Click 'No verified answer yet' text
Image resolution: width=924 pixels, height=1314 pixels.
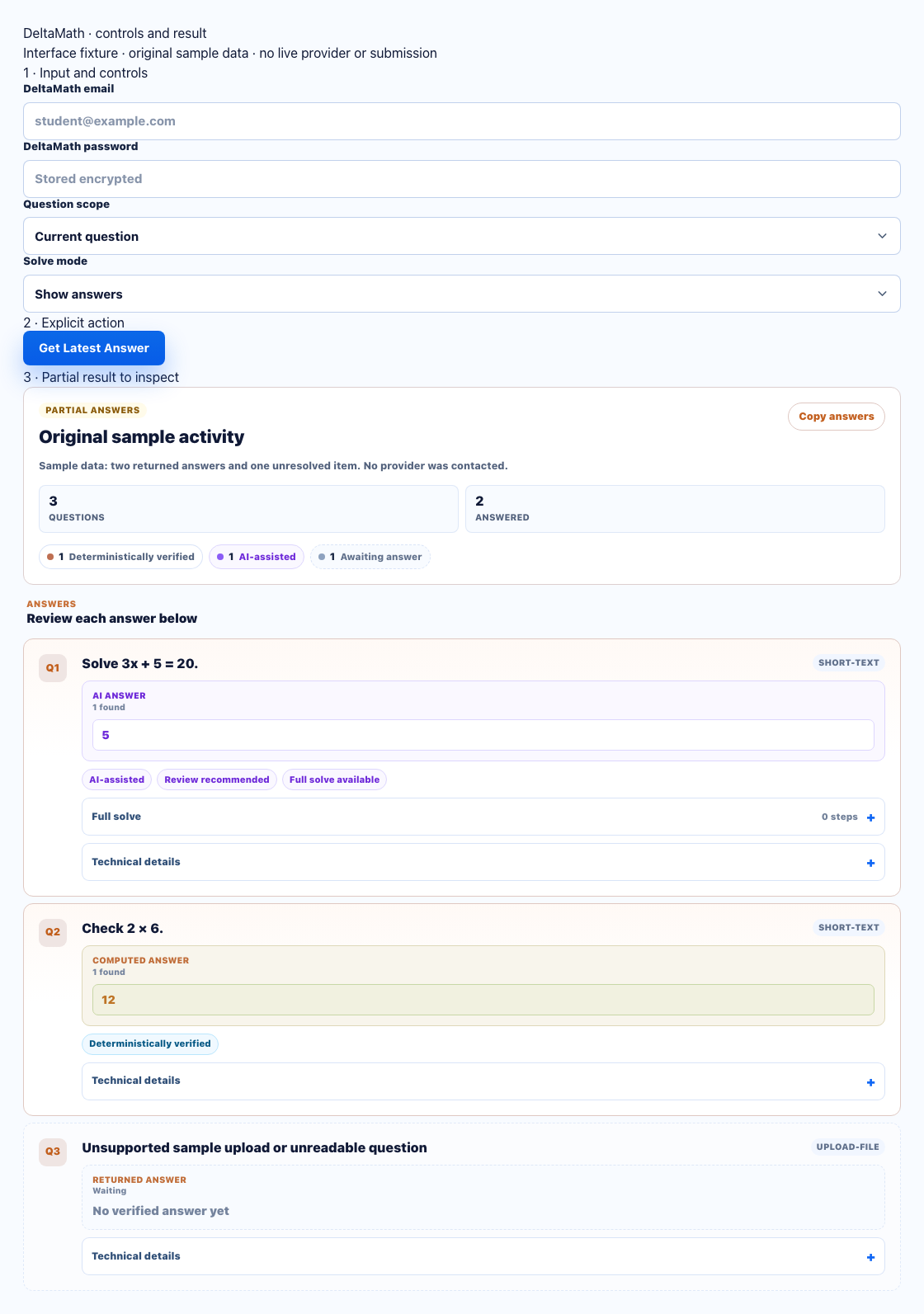[161, 1211]
